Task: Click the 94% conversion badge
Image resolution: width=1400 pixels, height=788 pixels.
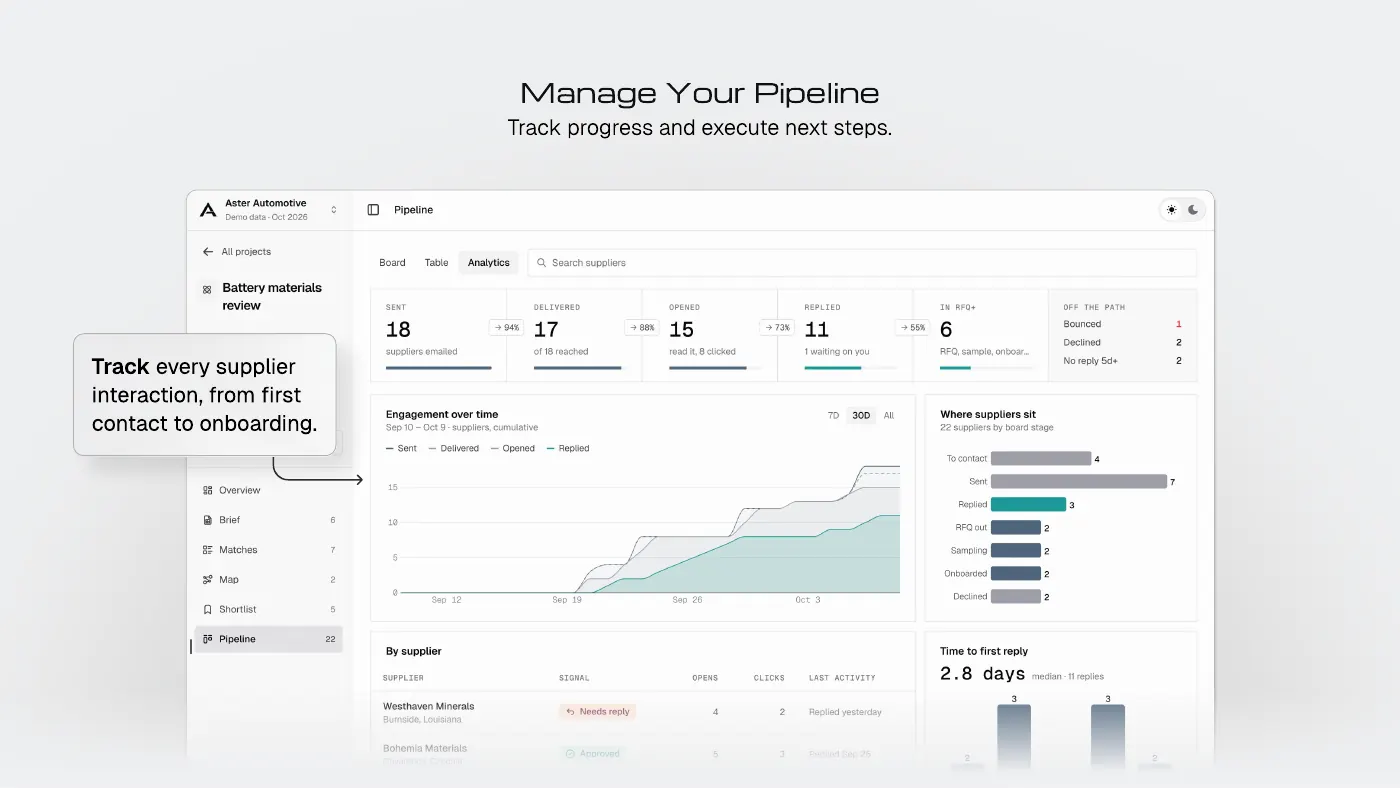Action: click(x=506, y=327)
